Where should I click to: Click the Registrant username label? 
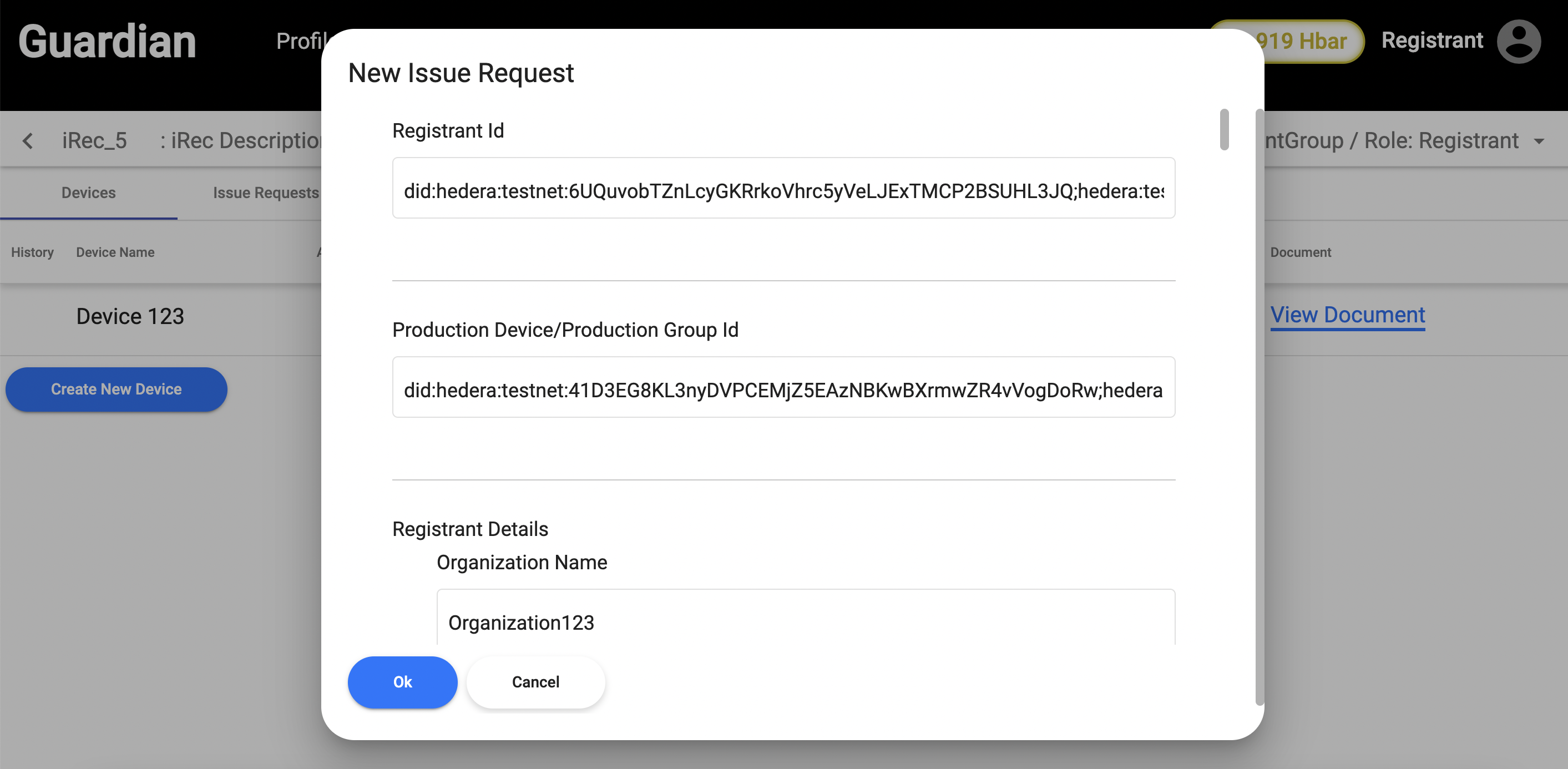(1432, 41)
